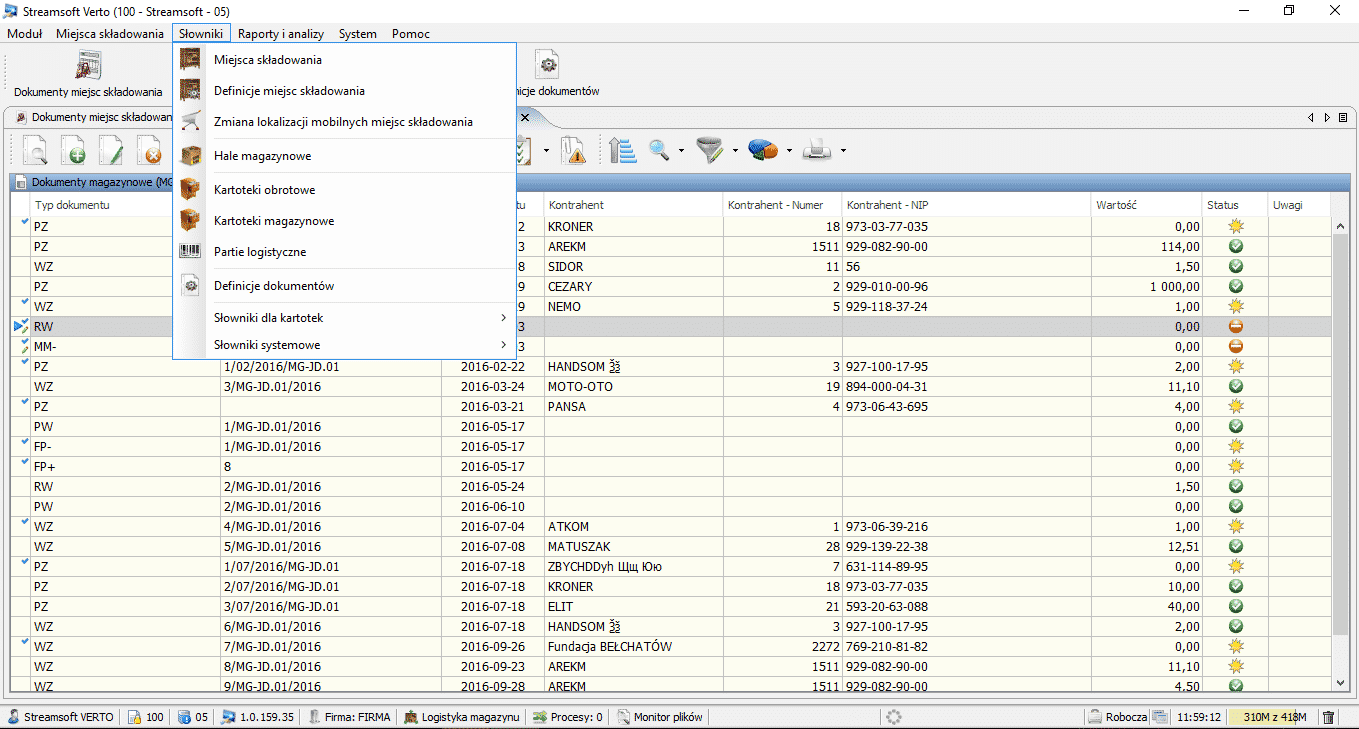The width and height of the screenshot is (1359, 729).
Task: Click the Logistyka magazynu module status entry
Action: (x=462, y=717)
